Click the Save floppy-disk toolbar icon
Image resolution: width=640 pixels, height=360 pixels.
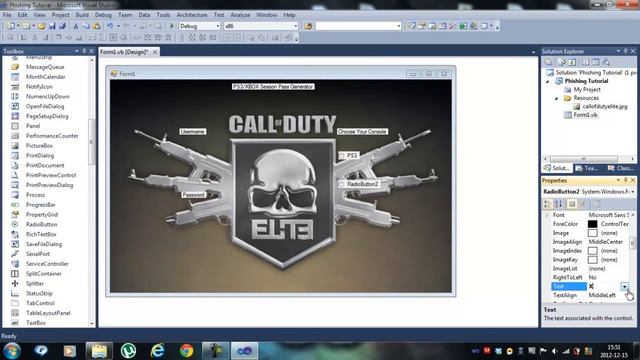(52, 26)
